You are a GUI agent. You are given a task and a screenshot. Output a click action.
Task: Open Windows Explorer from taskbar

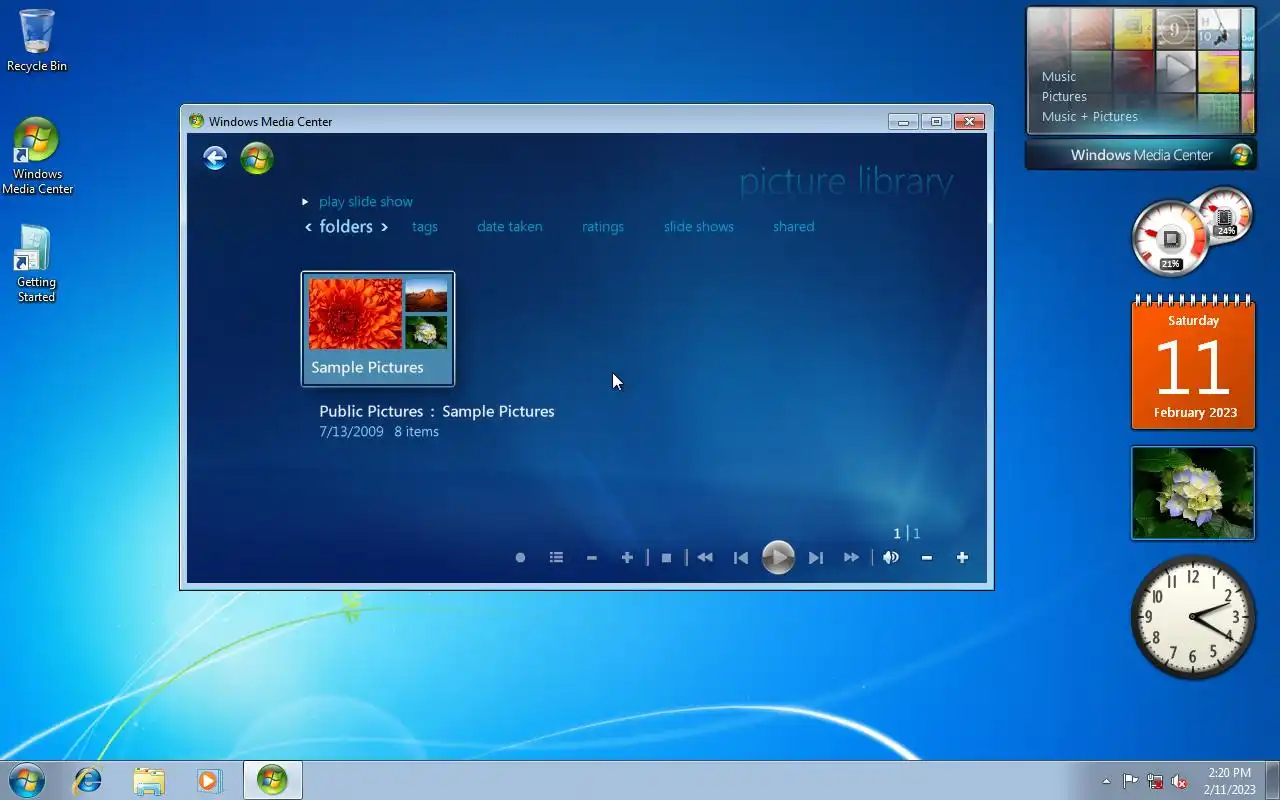(149, 780)
